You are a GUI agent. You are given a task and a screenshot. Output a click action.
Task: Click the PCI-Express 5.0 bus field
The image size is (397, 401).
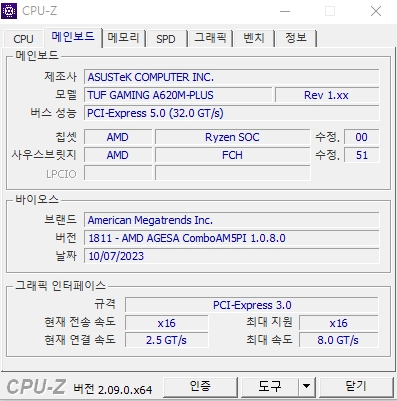232,113
